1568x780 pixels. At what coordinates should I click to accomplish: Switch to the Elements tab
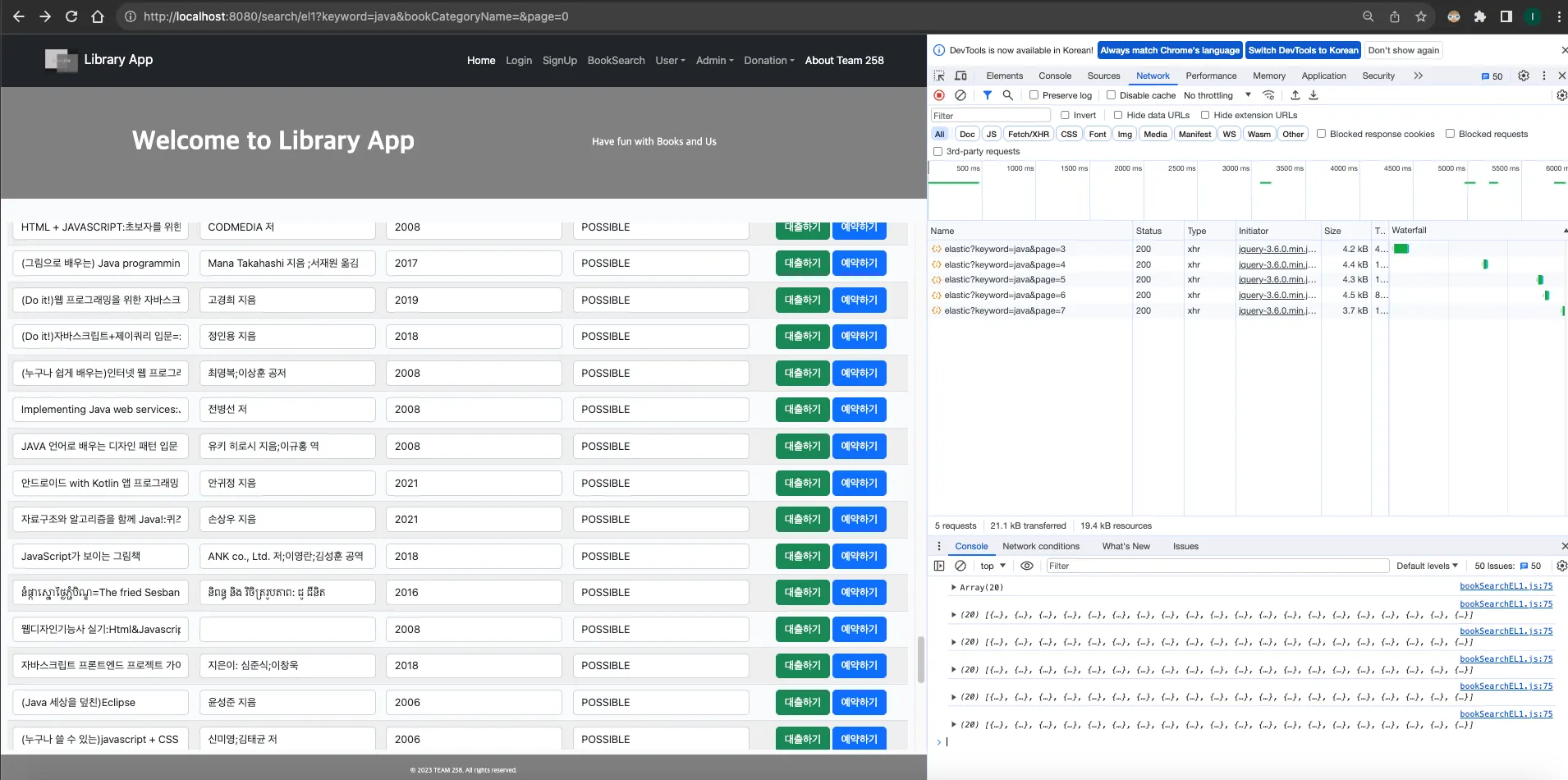tap(1005, 76)
